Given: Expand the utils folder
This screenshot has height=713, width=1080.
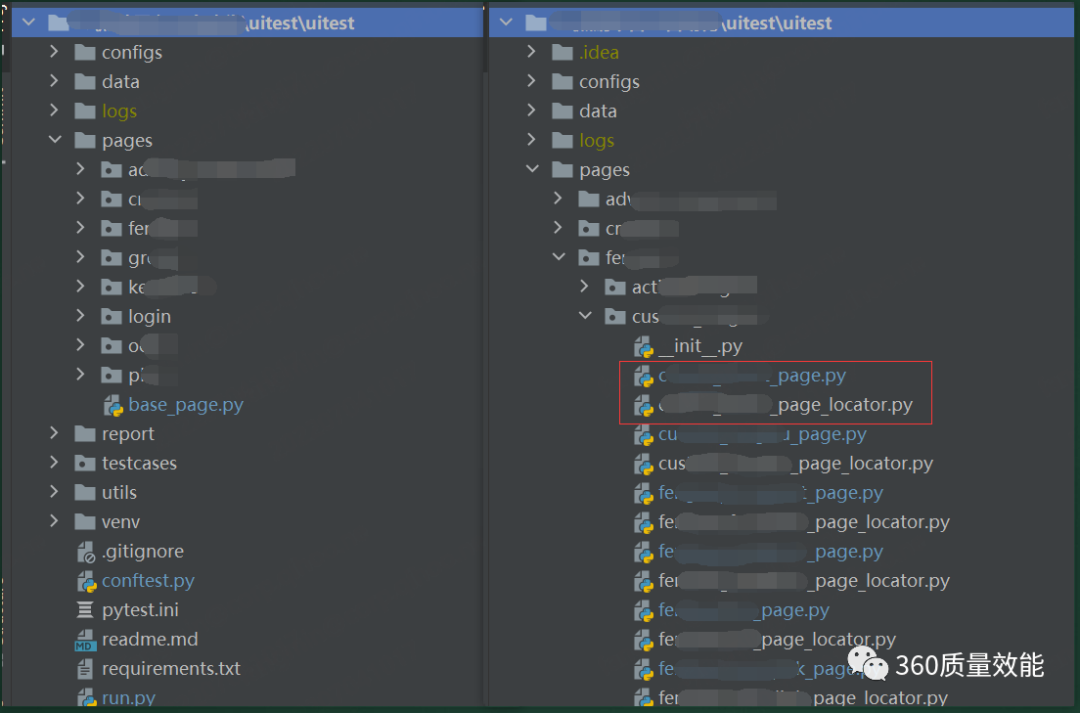Looking at the screenshot, I should coord(54,492).
